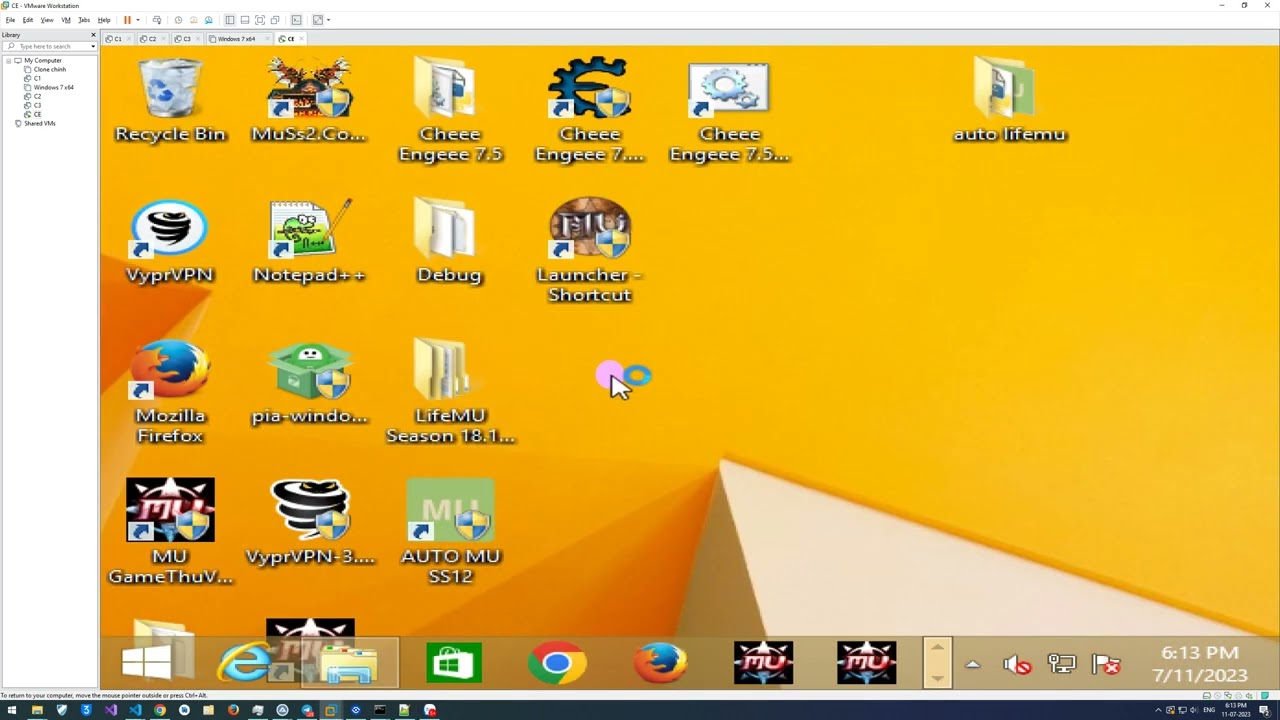Open the guest network tray icon
The width and height of the screenshot is (1280, 720).
pos(1061,664)
